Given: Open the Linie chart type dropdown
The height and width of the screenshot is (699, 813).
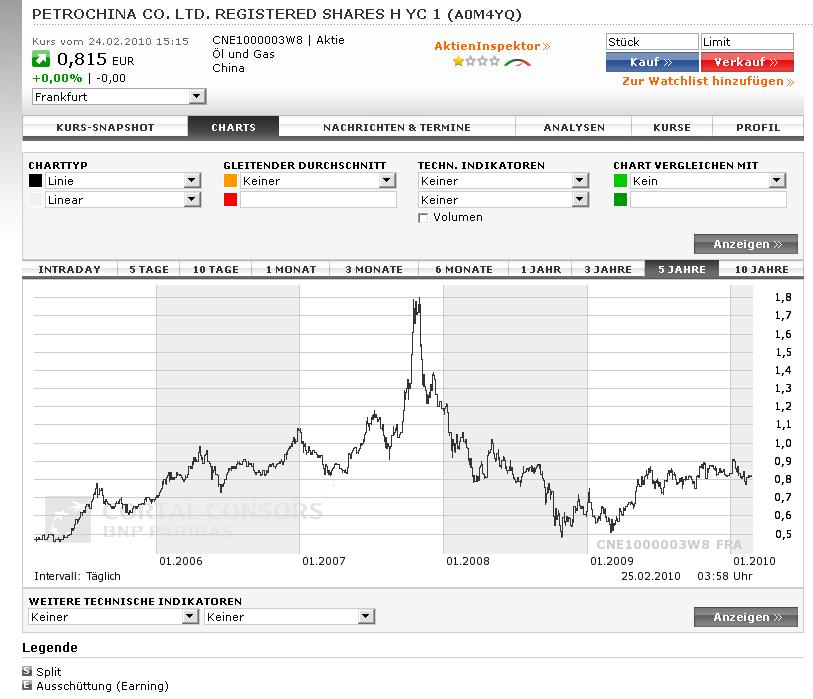Looking at the screenshot, I should 123,180.
